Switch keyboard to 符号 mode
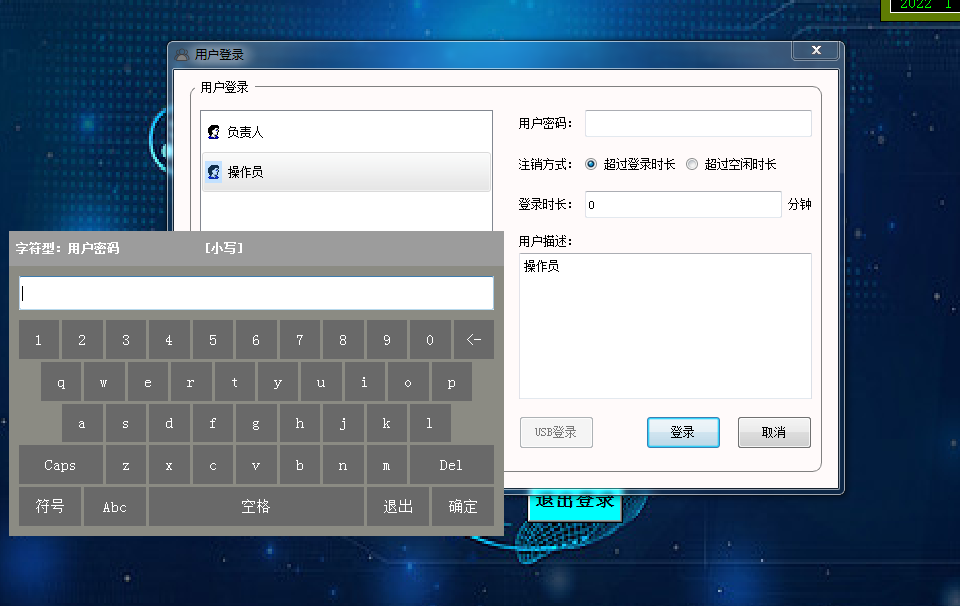960x606 pixels. 50,506
